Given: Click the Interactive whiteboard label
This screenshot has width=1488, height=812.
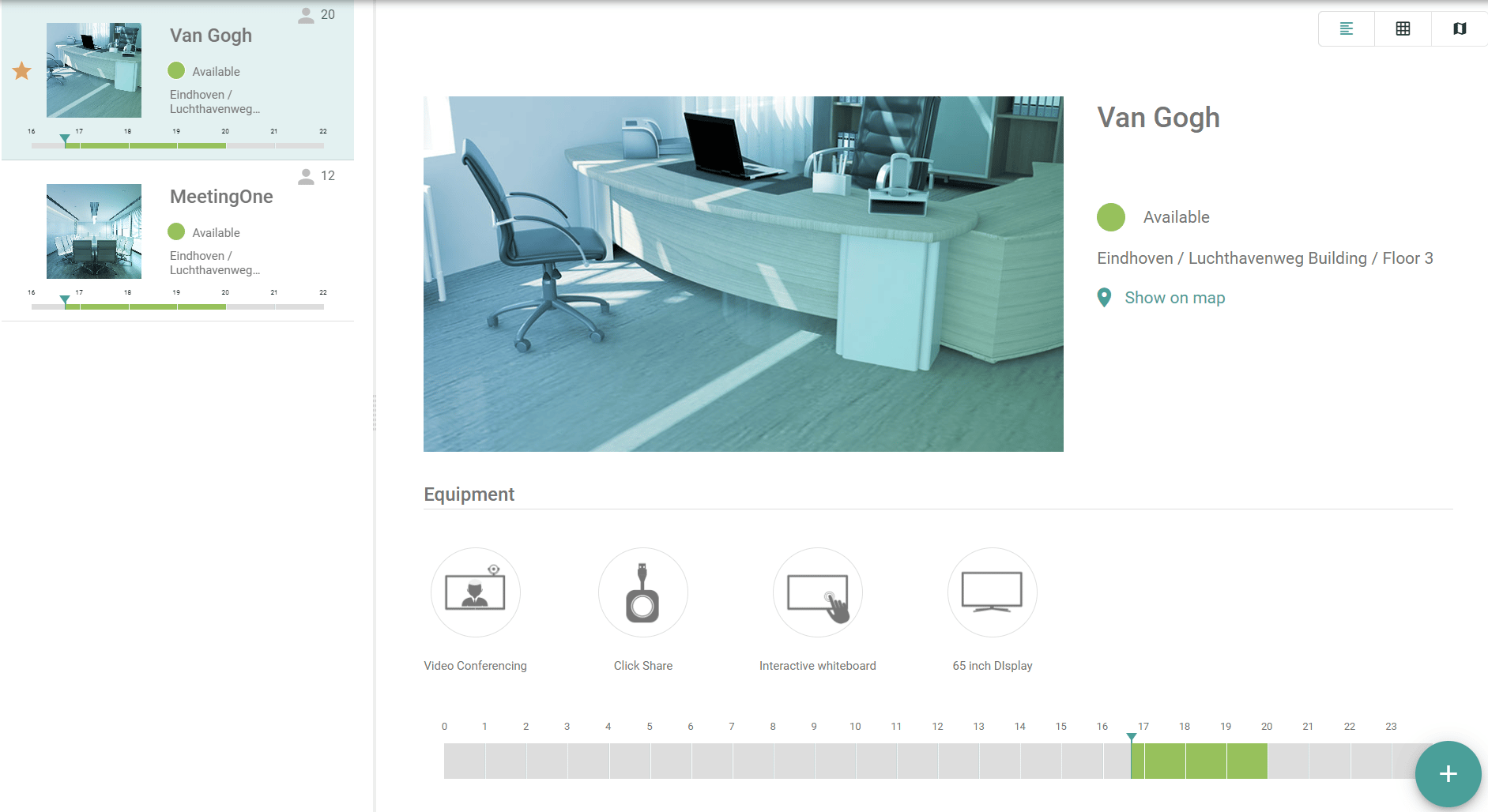Looking at the screenshot, I should pyautogui.click(x=818, y=666).
